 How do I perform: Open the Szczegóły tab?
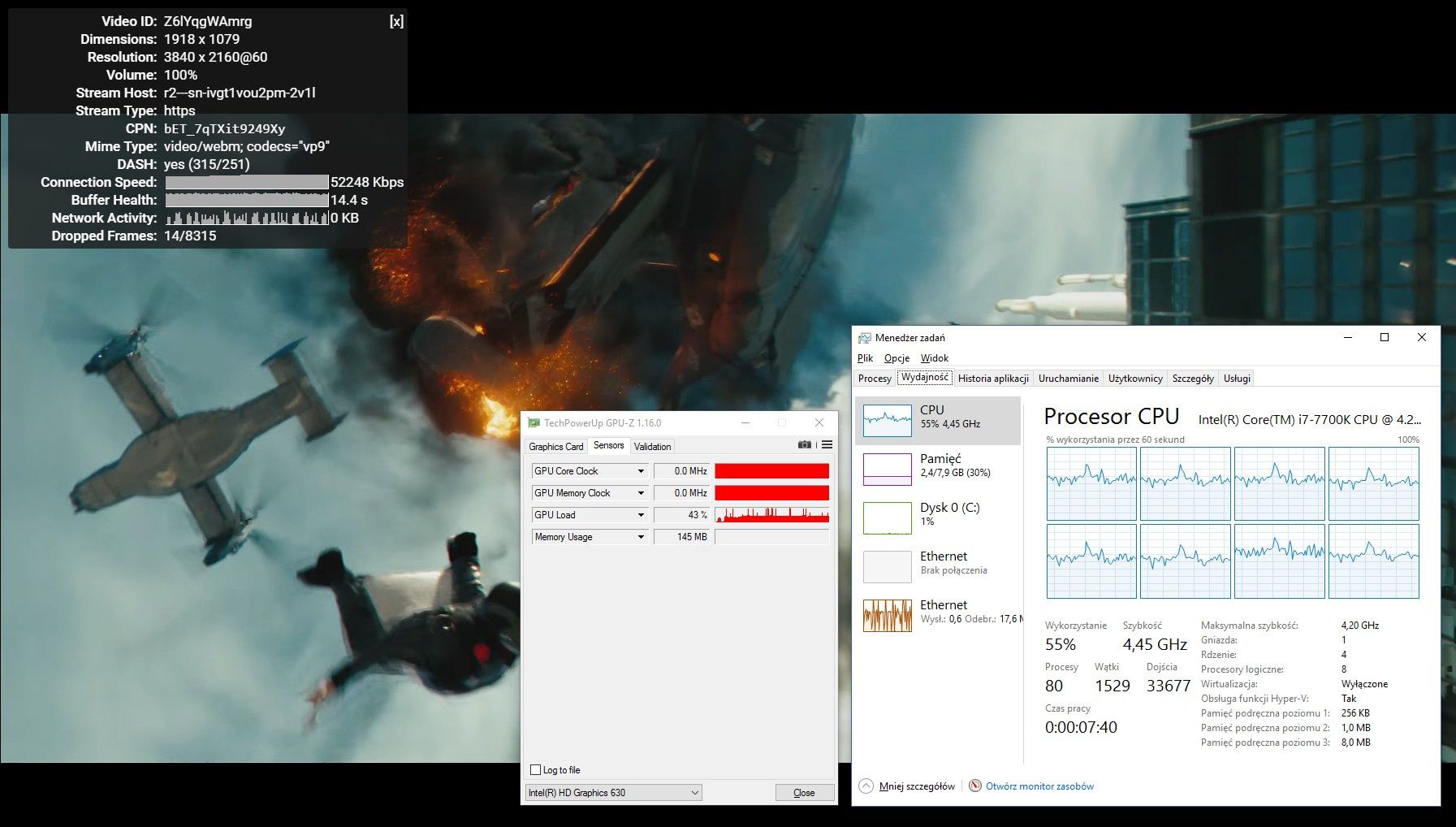click(1193, 379)
